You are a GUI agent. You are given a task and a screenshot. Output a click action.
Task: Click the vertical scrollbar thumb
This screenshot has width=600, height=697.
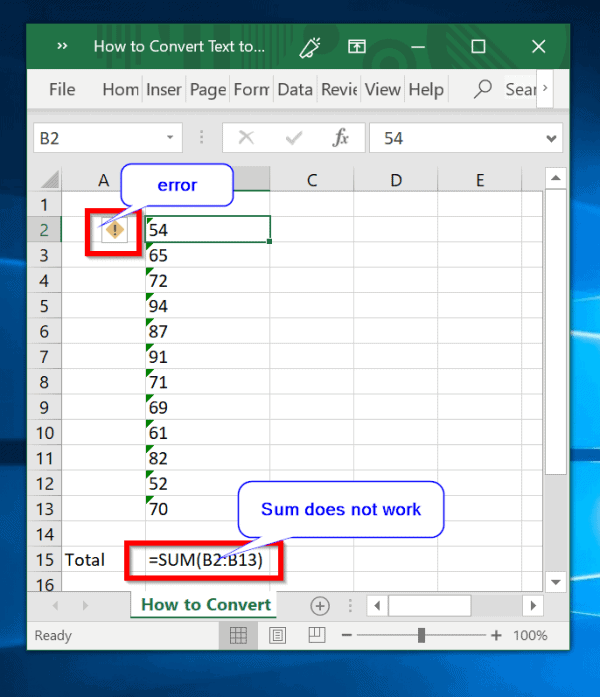pos(555,332)
